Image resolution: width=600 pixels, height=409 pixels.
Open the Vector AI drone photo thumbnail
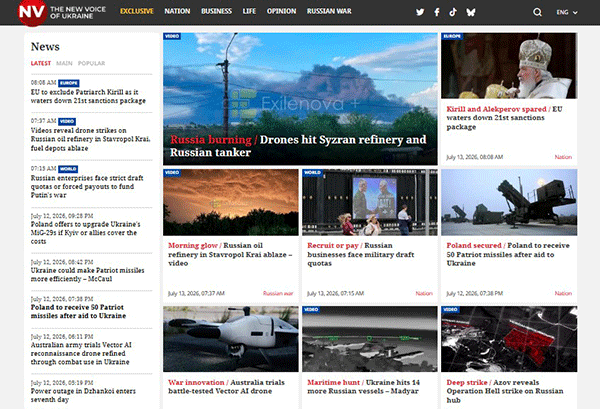click(231, 339)
